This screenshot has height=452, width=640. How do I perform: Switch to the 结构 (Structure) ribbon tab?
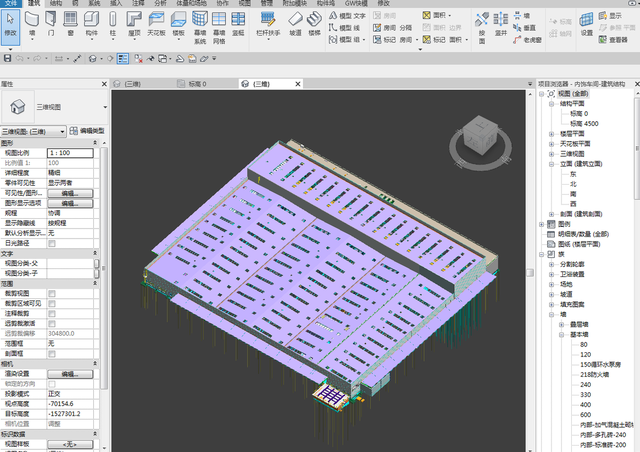click(56, 3)
